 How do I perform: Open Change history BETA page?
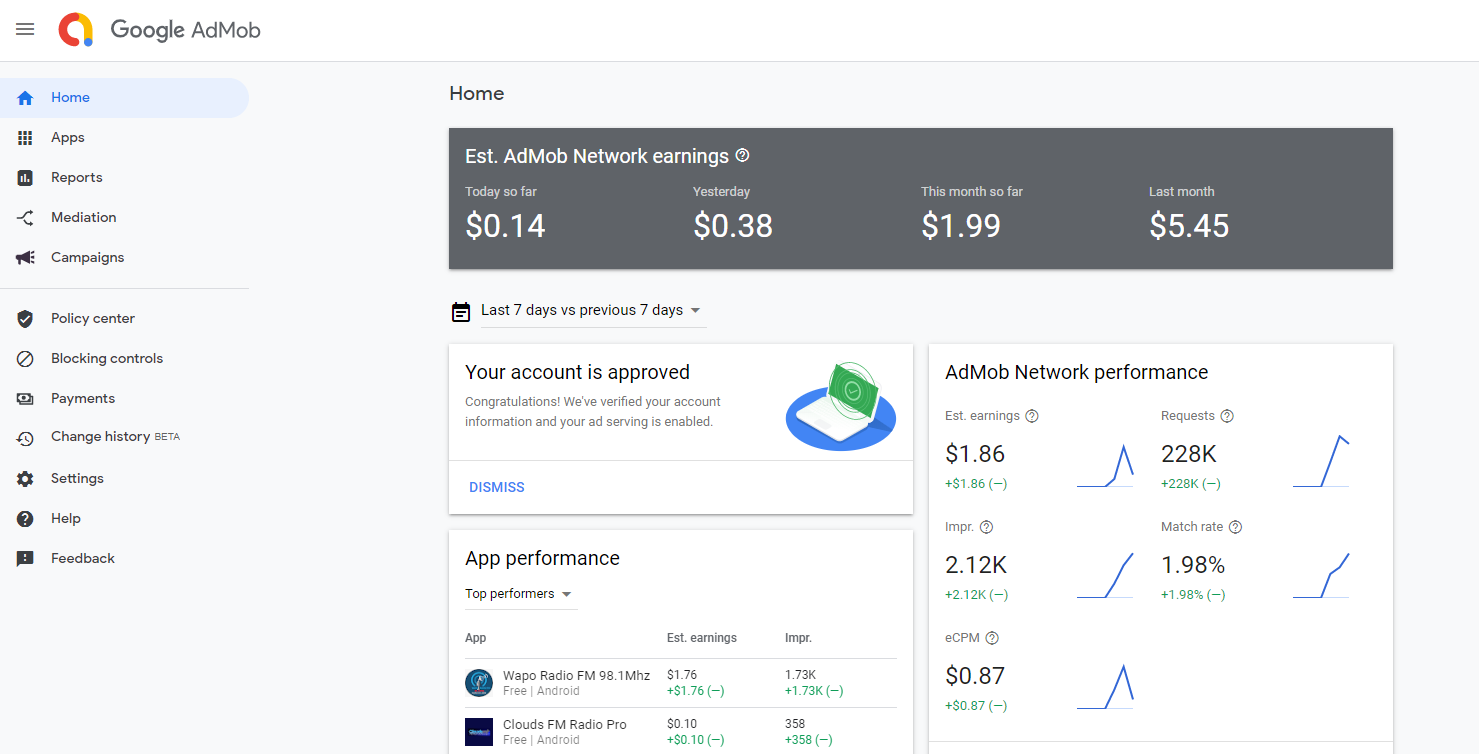click(x=116, y=437)
